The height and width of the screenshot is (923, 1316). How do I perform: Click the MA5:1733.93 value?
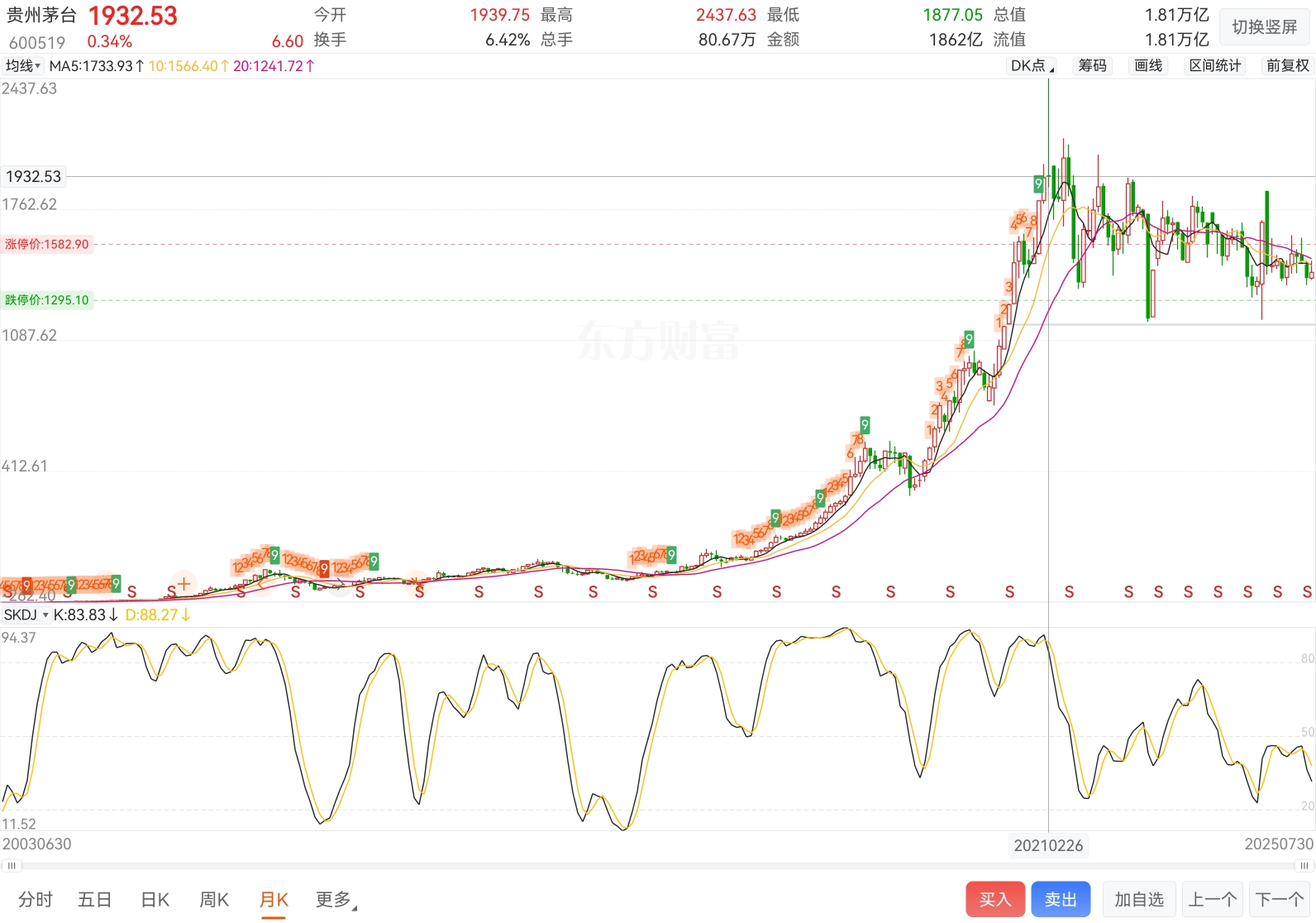click(x=97, y=66)
